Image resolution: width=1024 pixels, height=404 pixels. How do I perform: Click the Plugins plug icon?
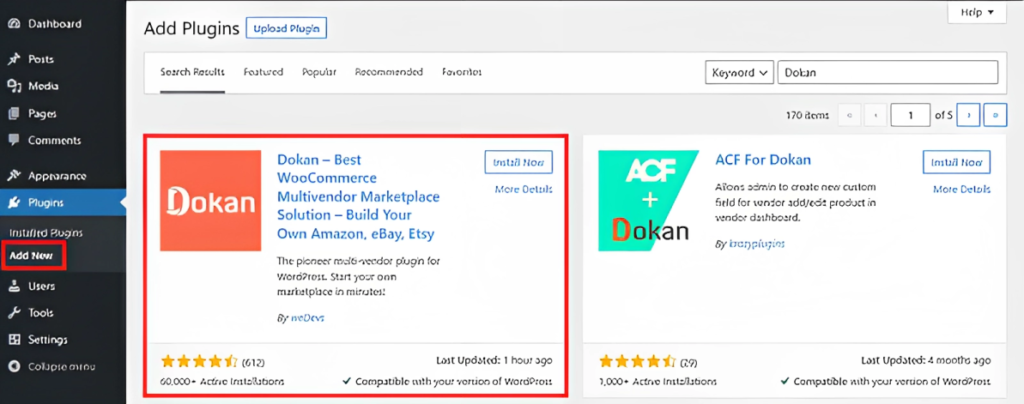click(x=14, y=202)
